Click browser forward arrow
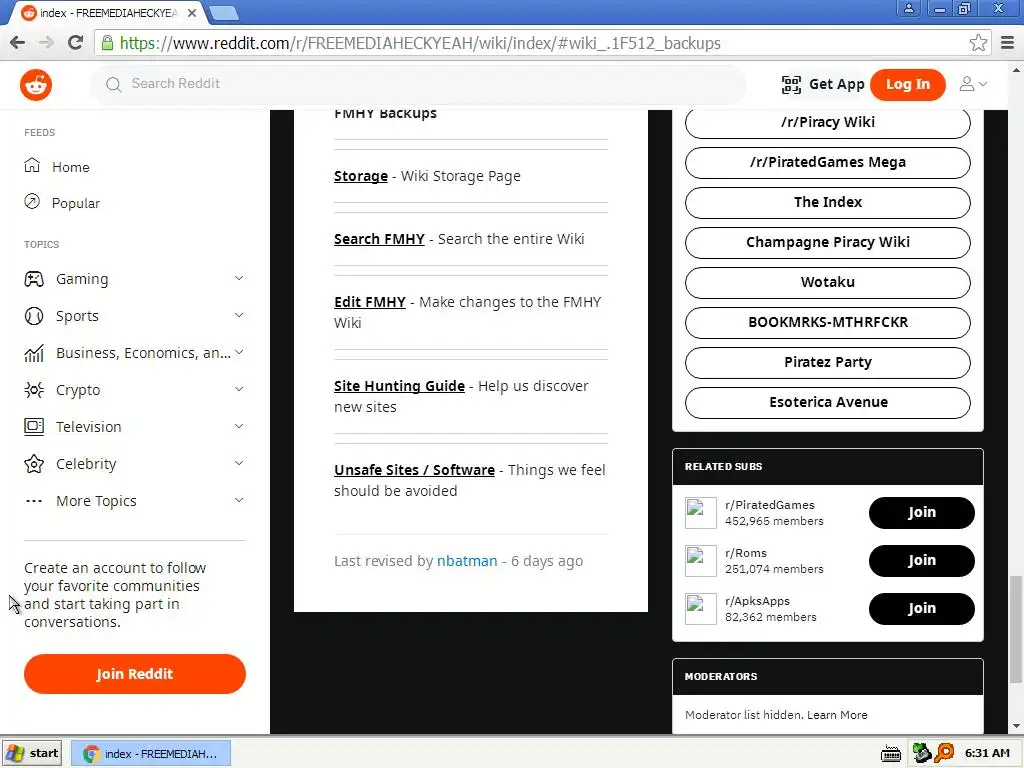Image resolution: width=1024 pixels, height=768 pixels. [x=46, y=43]
